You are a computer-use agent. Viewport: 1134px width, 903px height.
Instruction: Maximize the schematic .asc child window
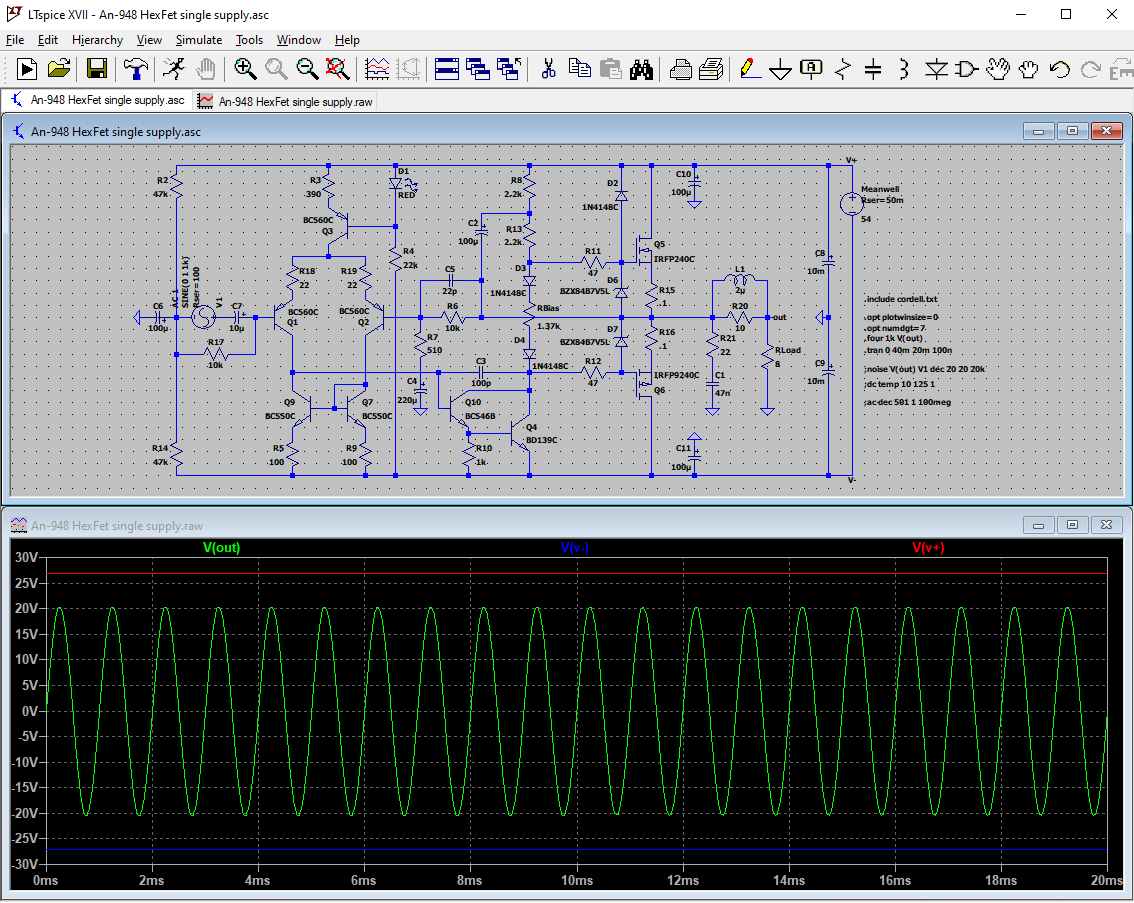(1072, 131)
